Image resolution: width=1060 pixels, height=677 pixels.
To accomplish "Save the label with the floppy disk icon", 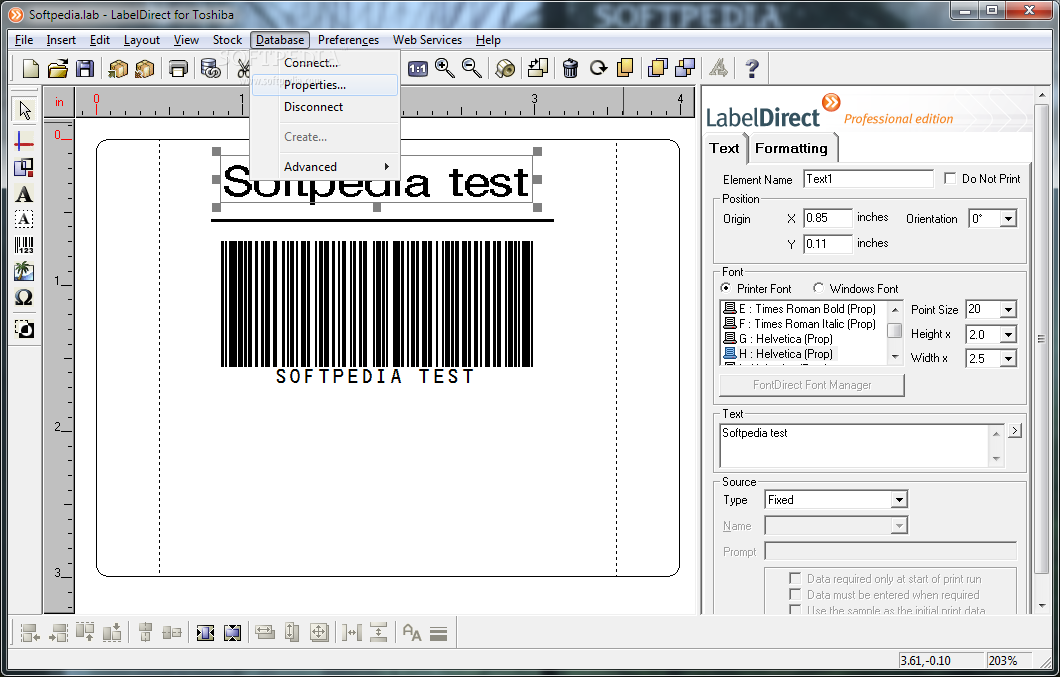I will click(x=85, y=68).
